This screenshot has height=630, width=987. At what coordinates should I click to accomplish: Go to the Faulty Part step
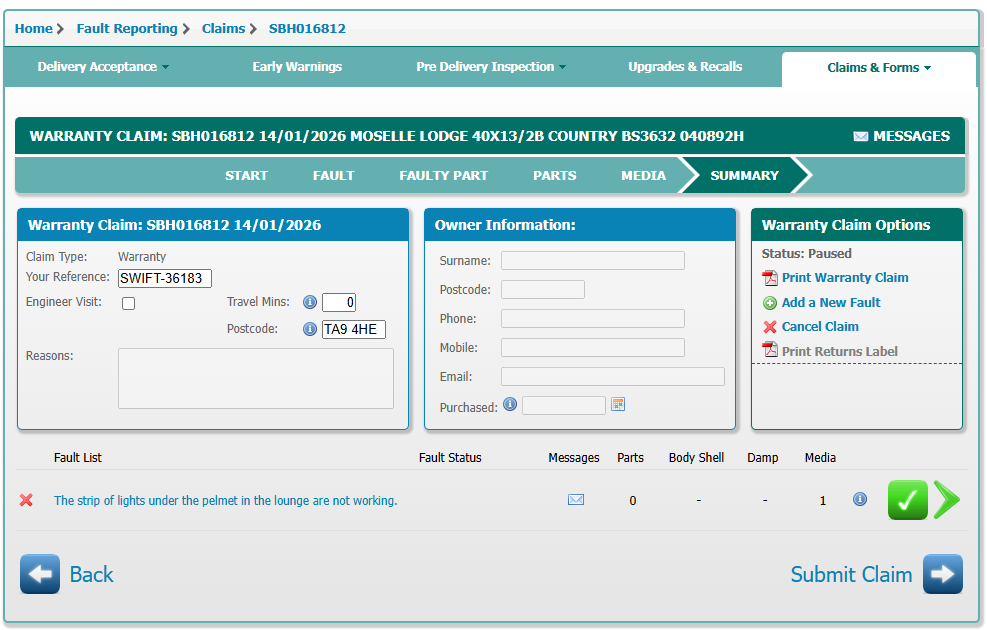(443, 175)
